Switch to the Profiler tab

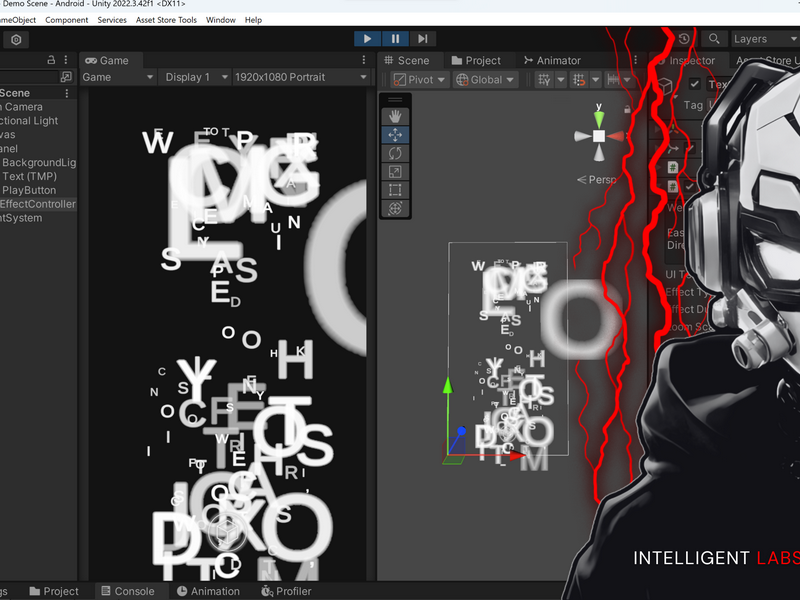click(286, 591)
